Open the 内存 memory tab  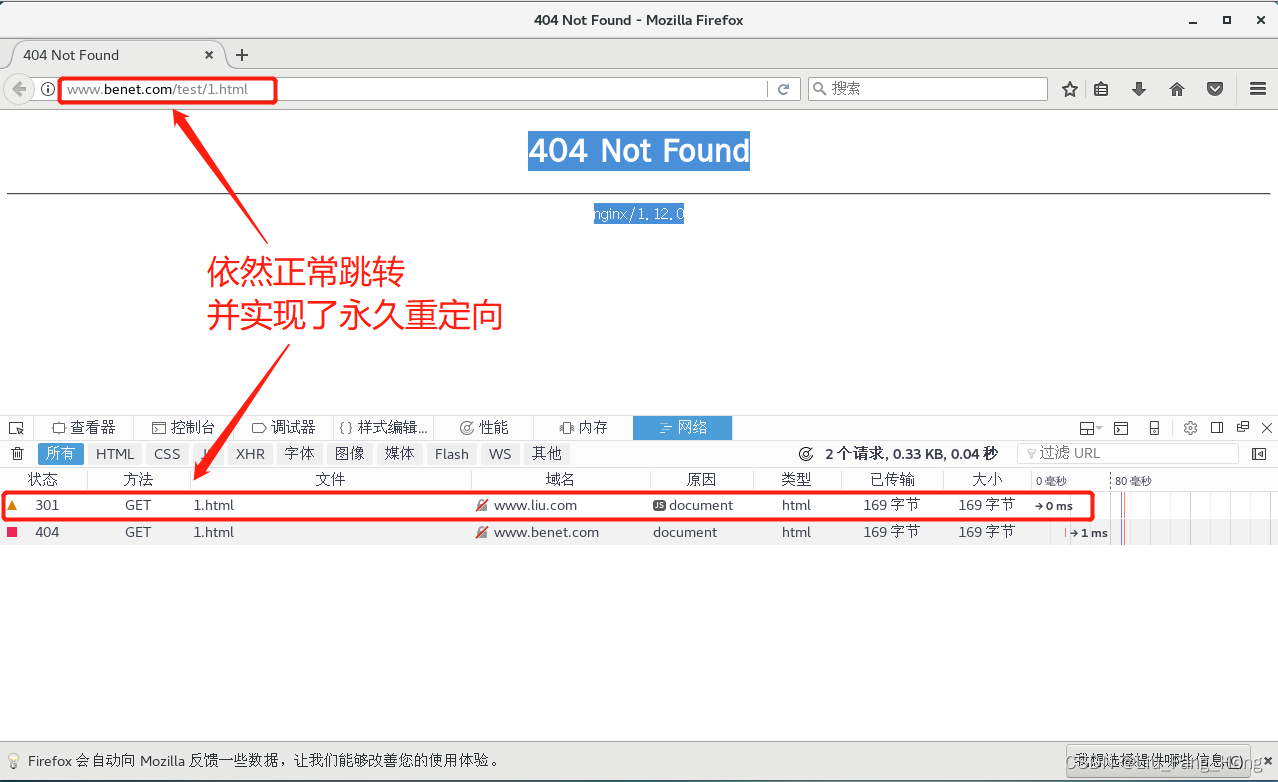click(x=583, y=428)
